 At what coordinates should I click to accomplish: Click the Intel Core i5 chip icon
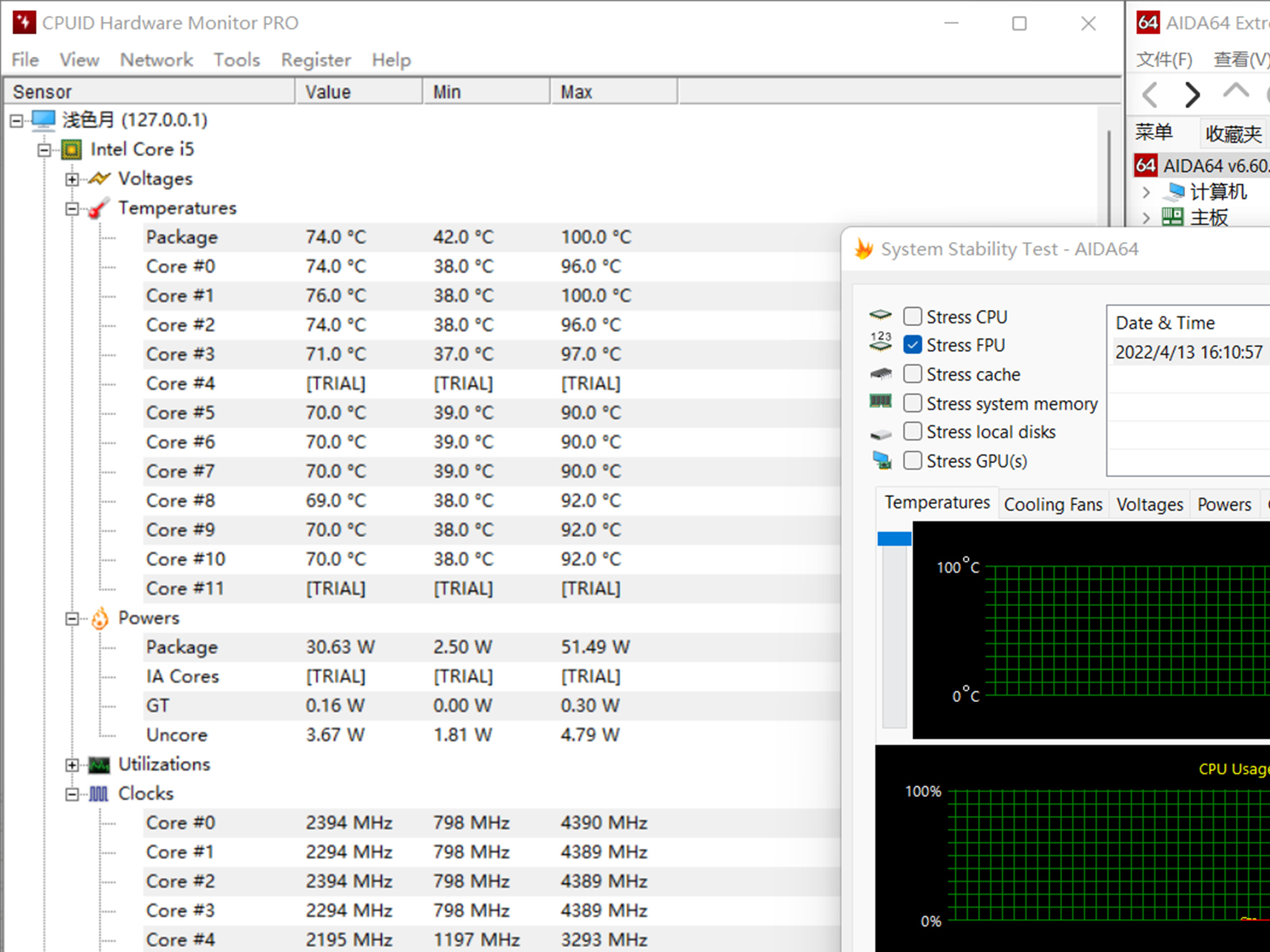click(x=72, y=149)
